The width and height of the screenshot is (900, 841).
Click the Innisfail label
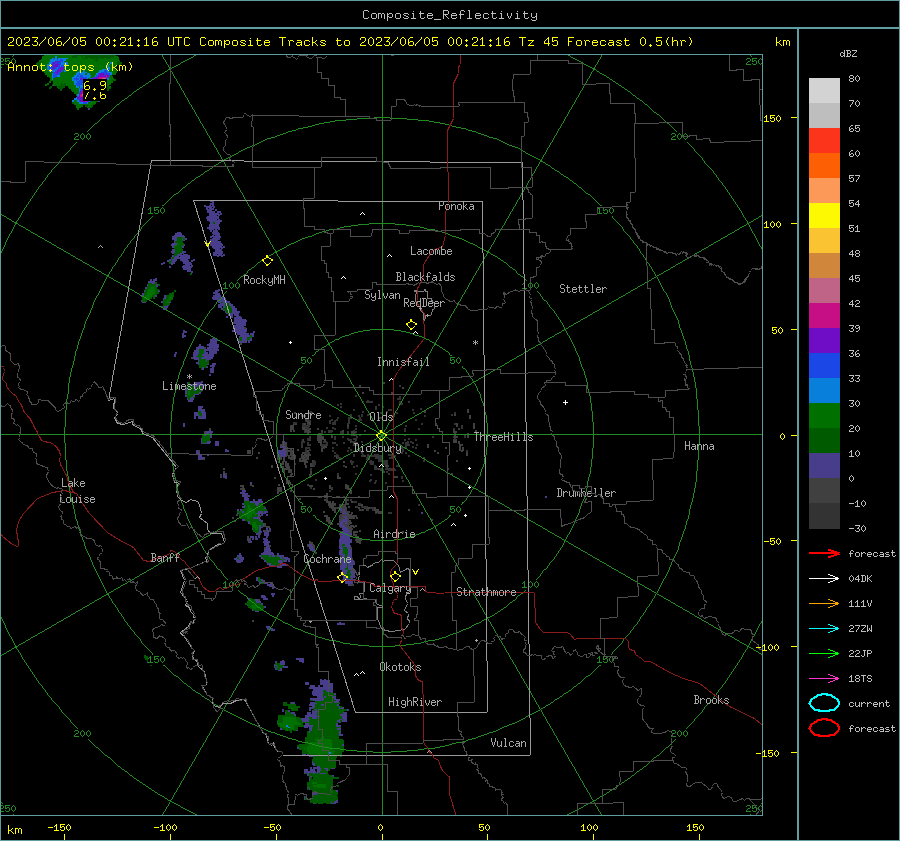[403, 362]
